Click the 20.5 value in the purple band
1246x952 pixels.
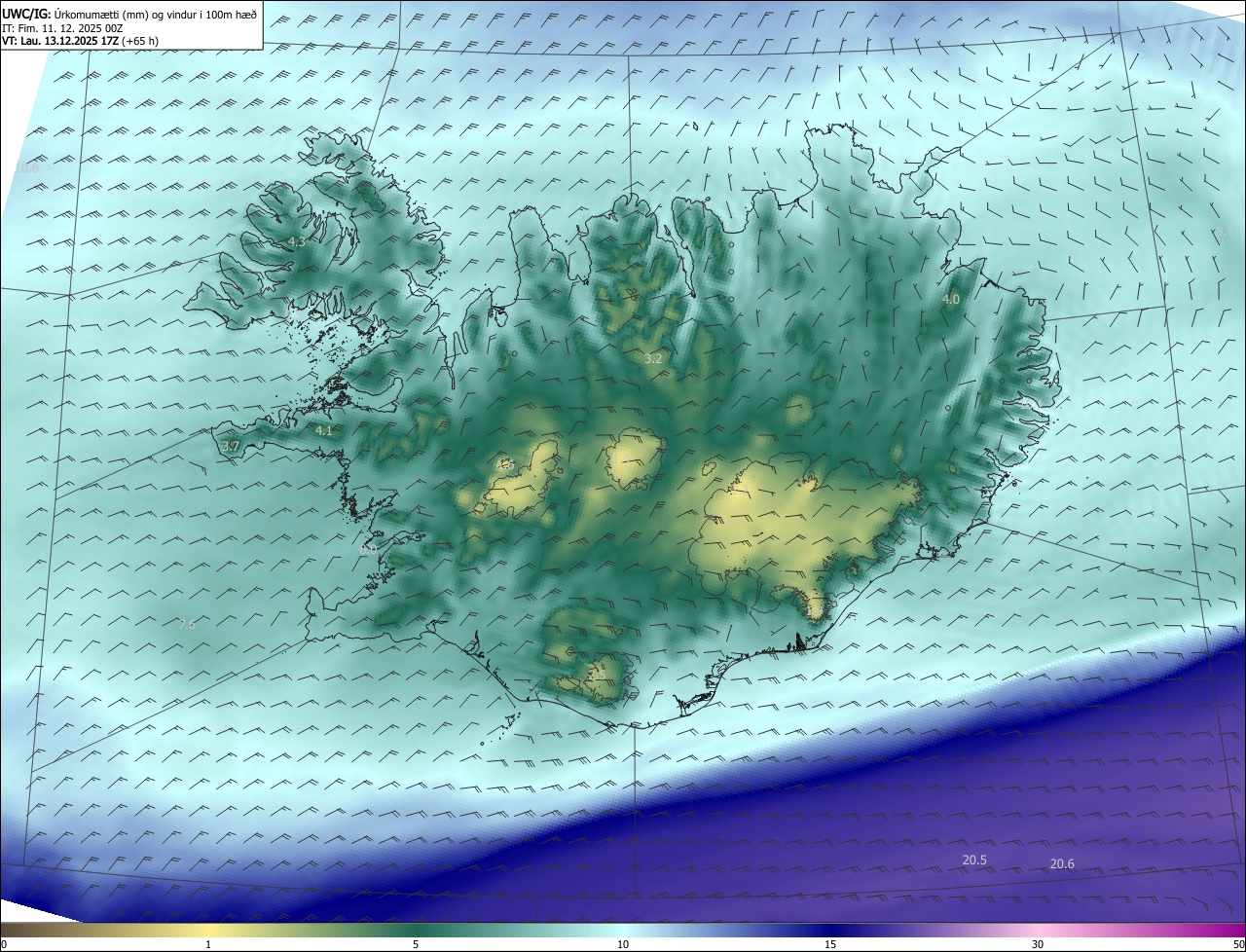tap(974, 860)
